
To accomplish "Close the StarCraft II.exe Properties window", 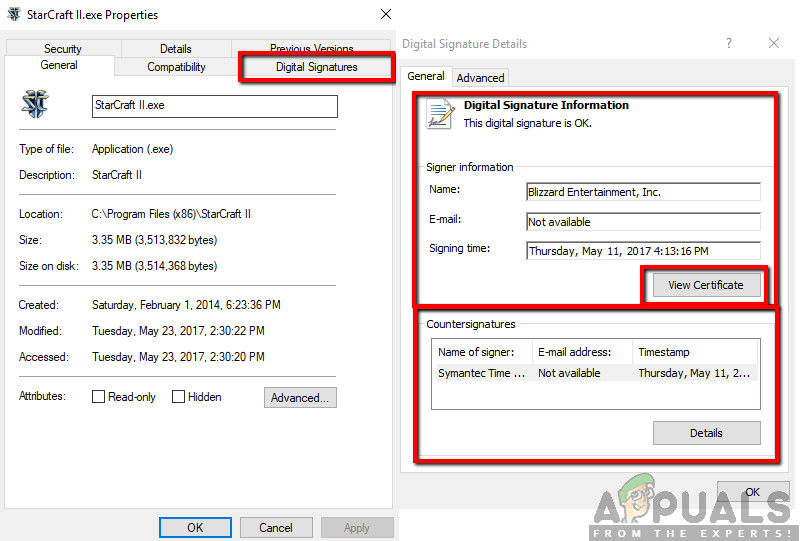I will tap(386, 14).
